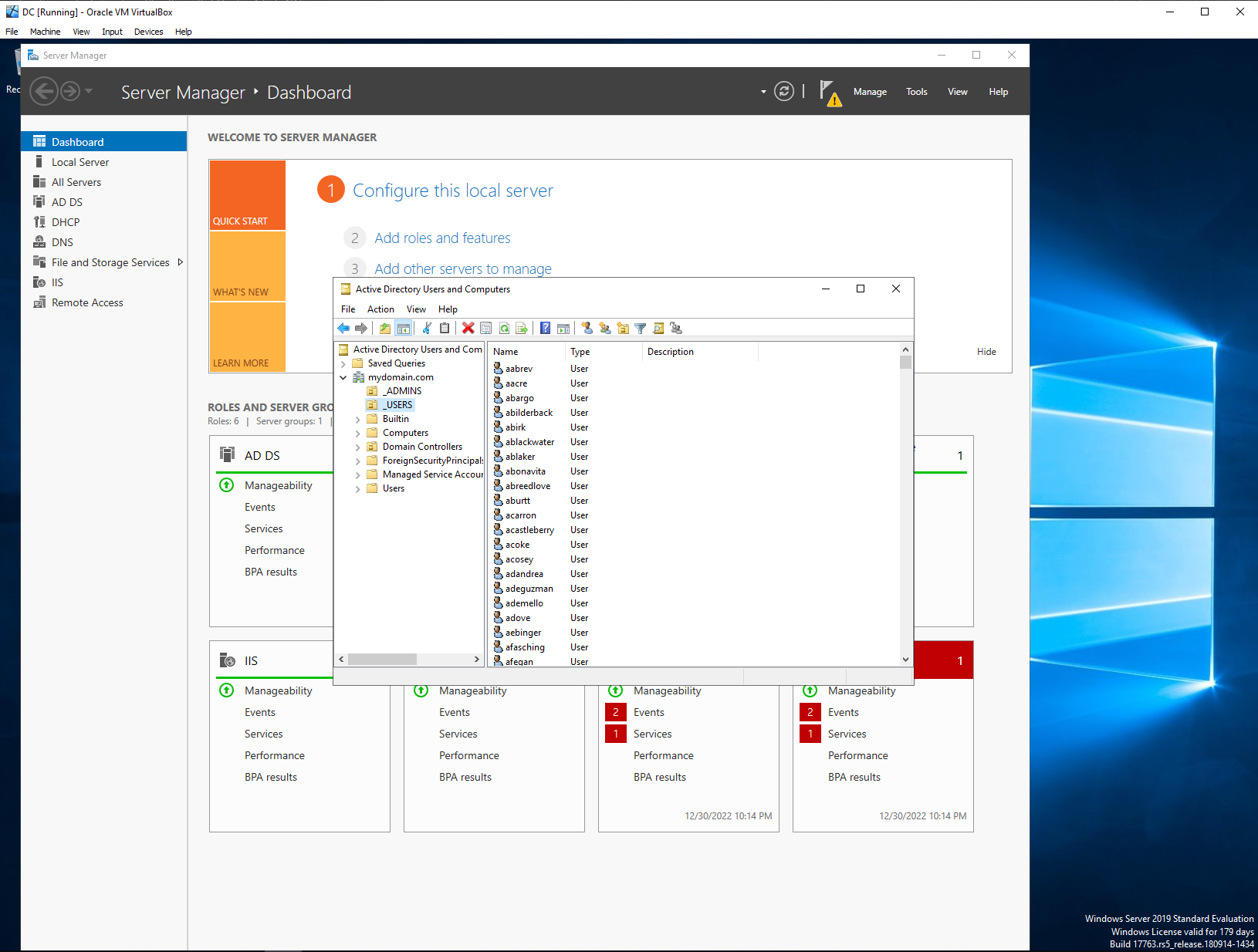
Task: Open properties of the selected object
Action: click(486, 328)
